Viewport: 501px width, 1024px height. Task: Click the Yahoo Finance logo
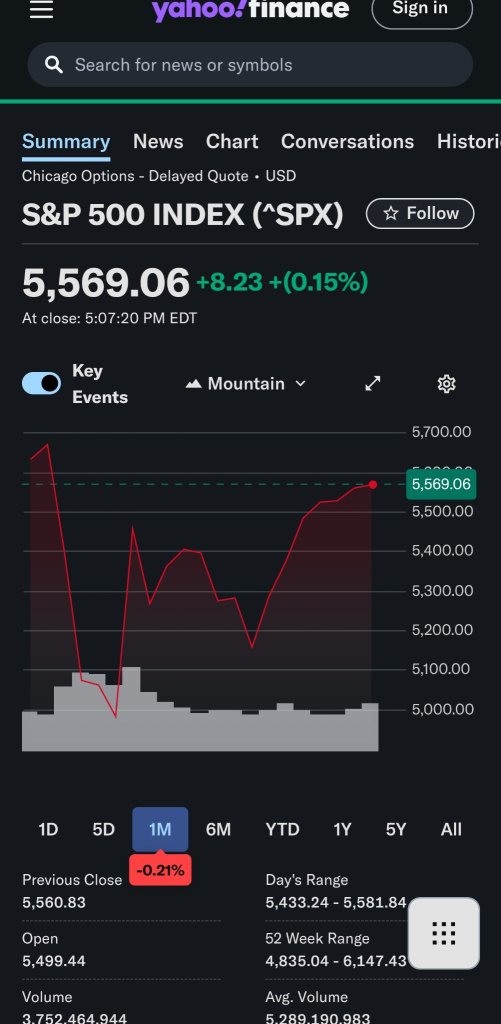click(x=250, y=9)
